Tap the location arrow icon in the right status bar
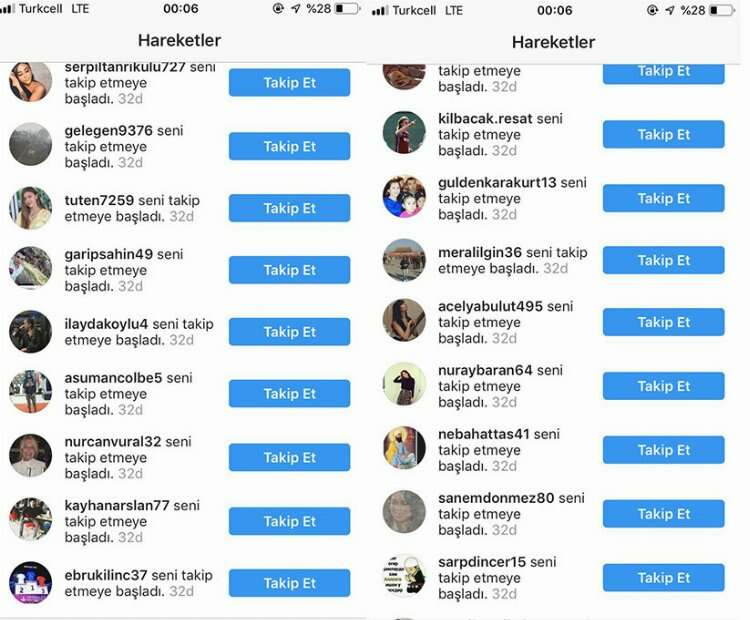750x620 pixels. click(670, 10)
